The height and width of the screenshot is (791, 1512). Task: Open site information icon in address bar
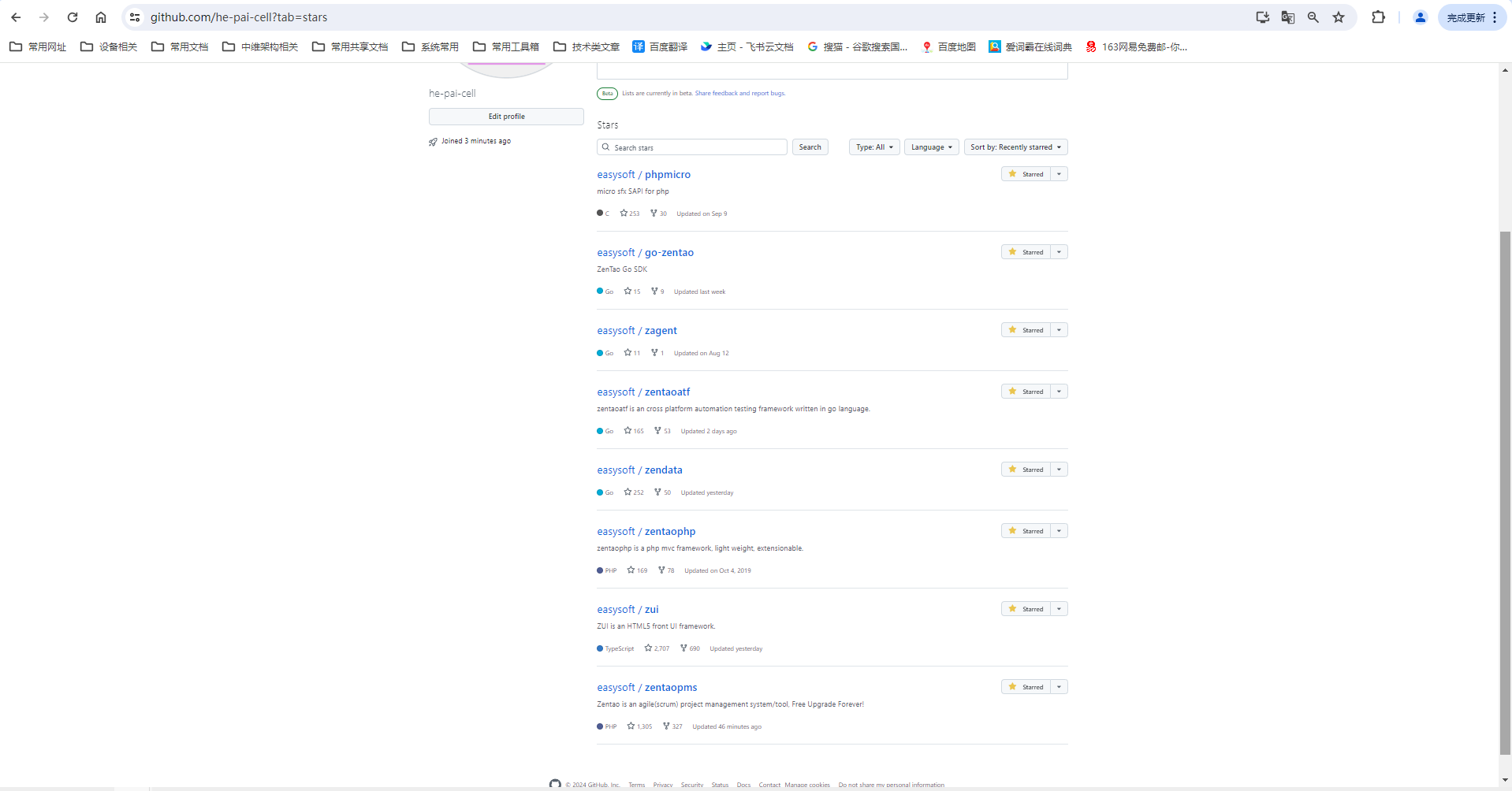coord(135,17)
